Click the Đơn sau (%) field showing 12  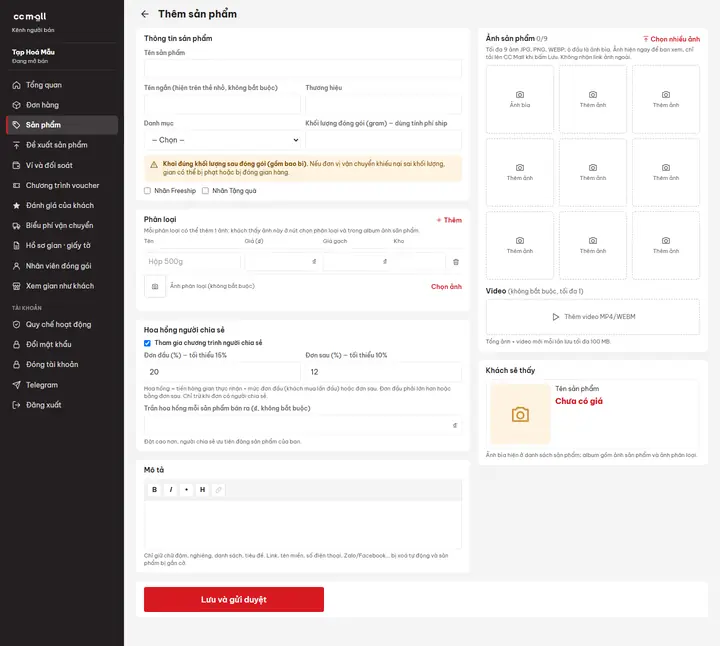coord(383,372)
